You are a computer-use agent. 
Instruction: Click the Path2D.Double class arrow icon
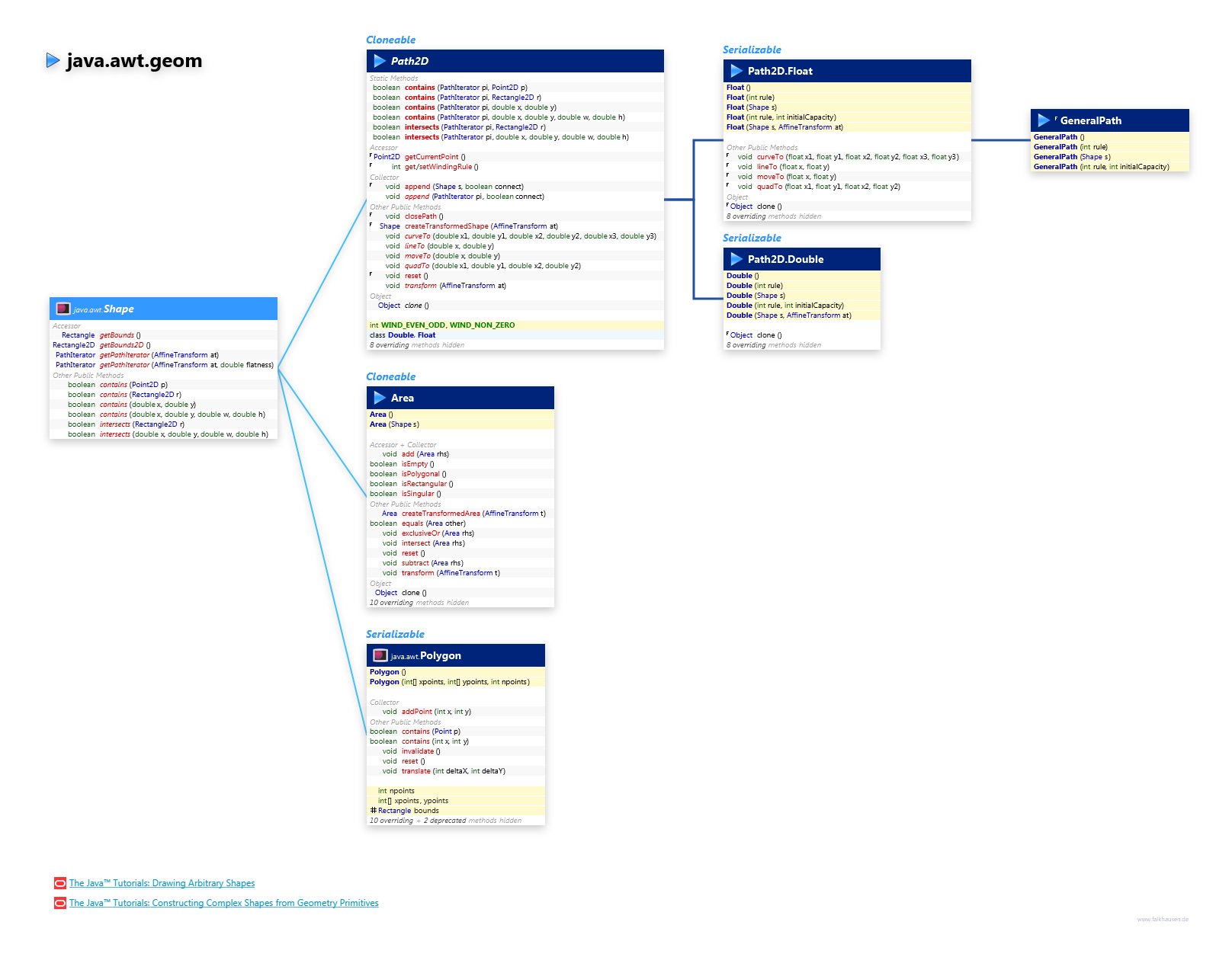tap(736, 259)
